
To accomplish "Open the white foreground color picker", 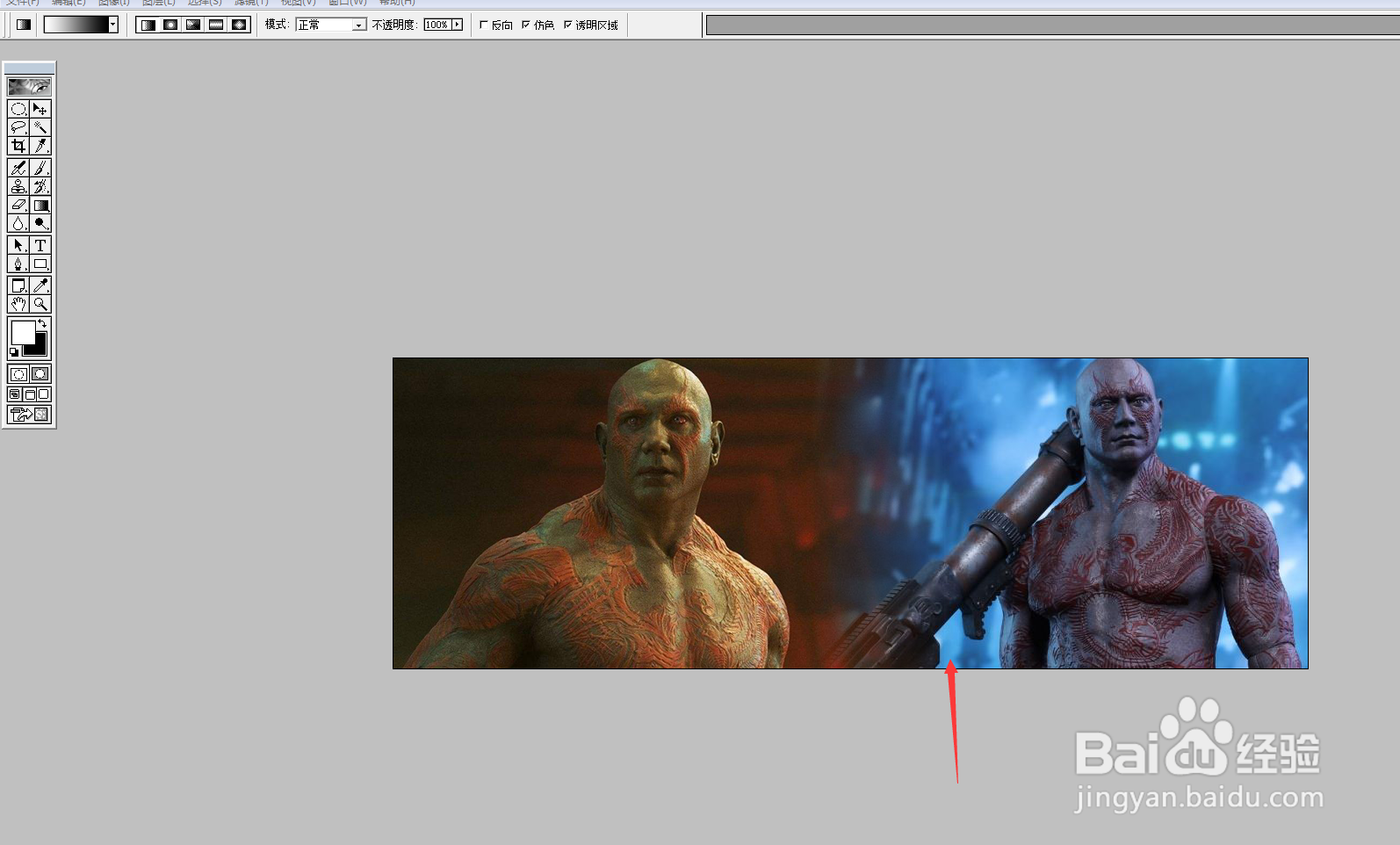I will click(22, 332).
